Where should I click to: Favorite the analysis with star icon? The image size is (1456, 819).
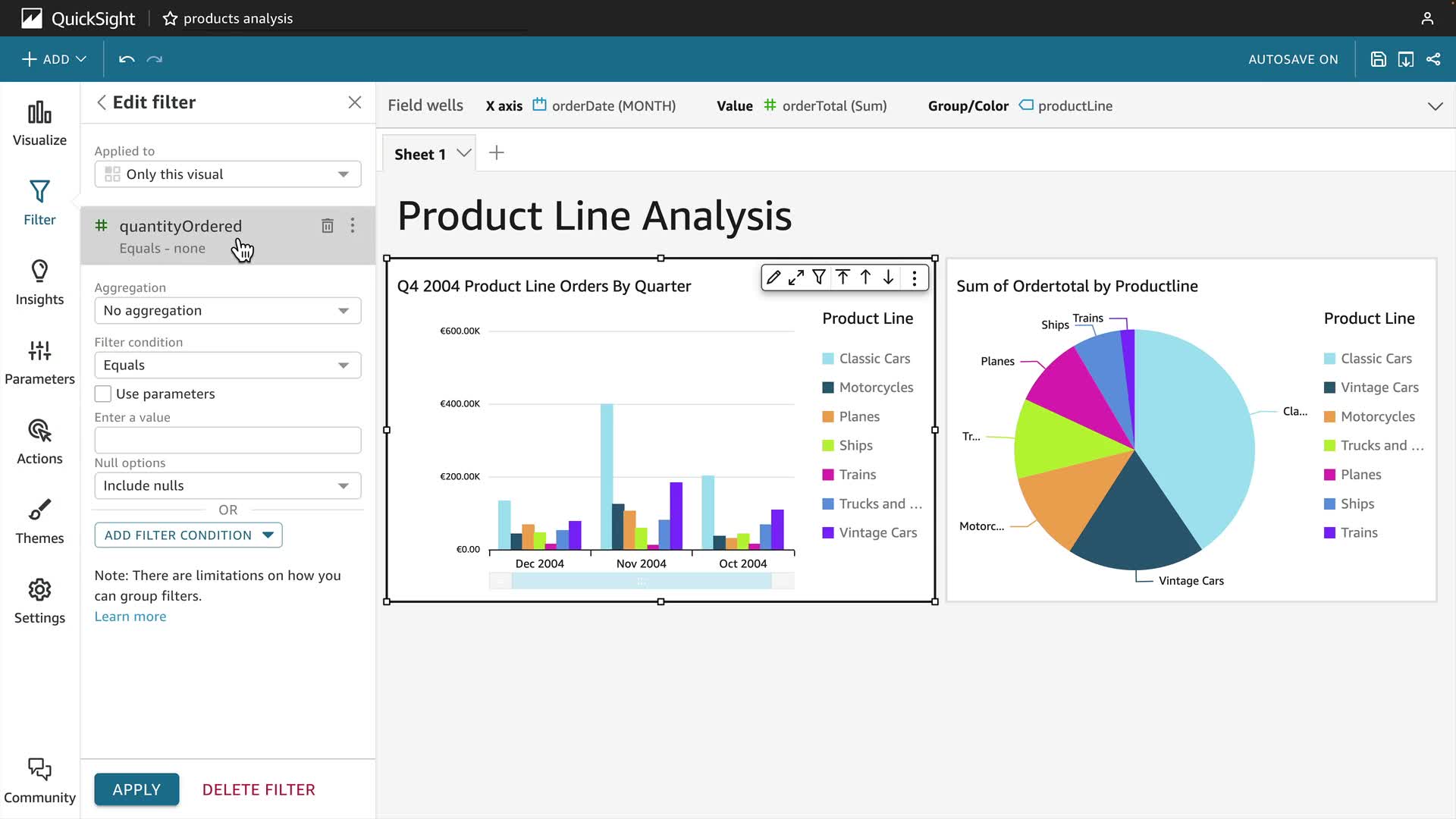coord(170,18)
